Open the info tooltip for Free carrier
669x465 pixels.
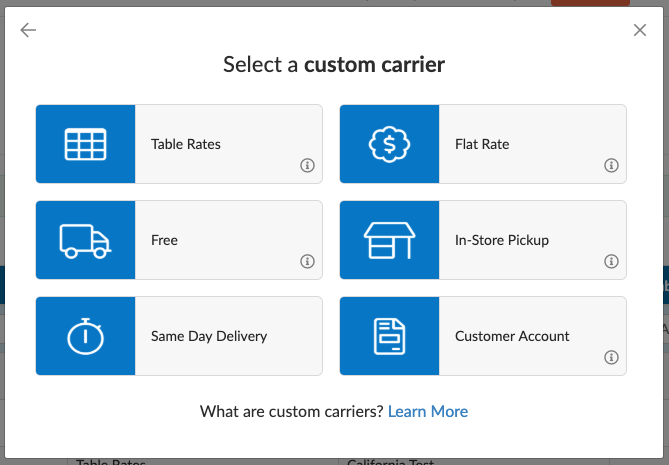tap(307, 262)
